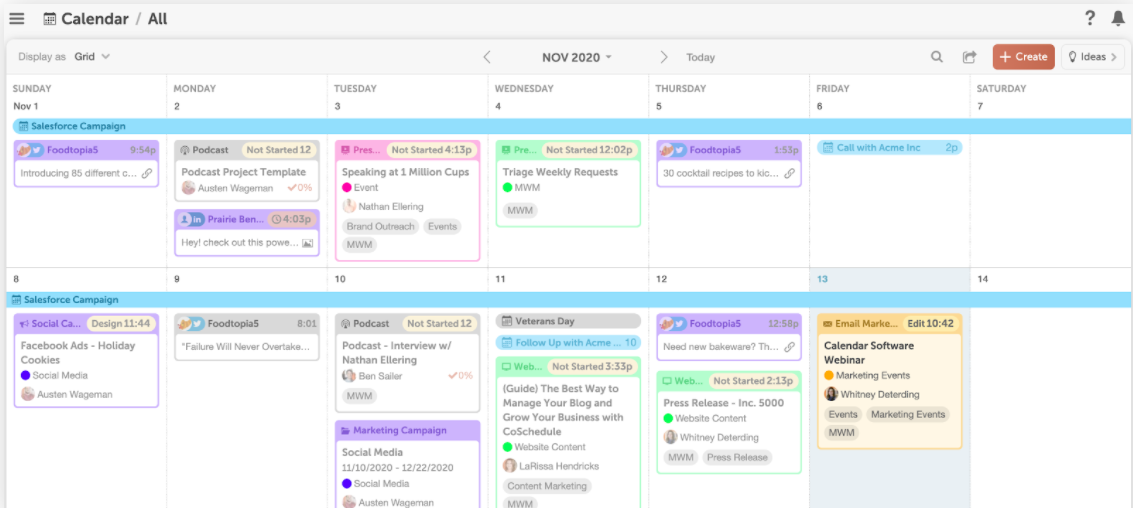The image size is (1133, 508).
Task: Click the calendar search magnifier icon
Action: pos(937,57)
